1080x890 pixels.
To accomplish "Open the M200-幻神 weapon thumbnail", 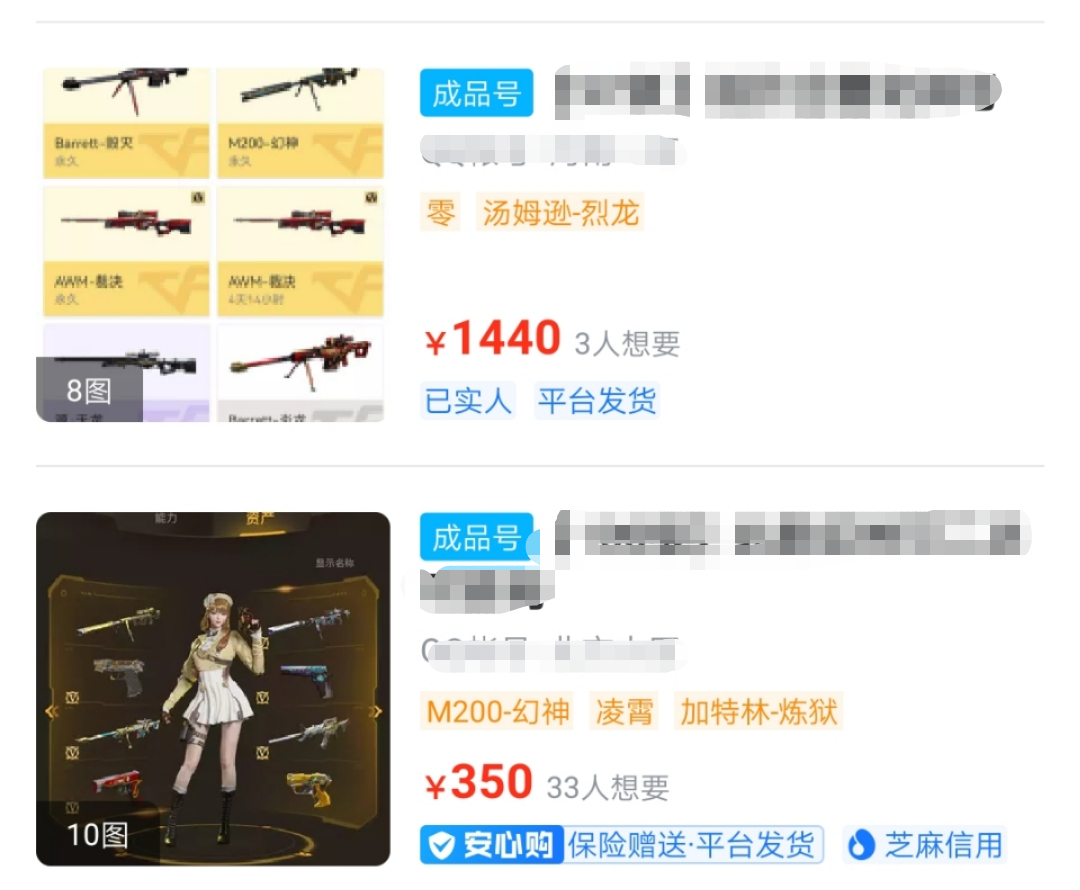I will (x=300, y=123).
